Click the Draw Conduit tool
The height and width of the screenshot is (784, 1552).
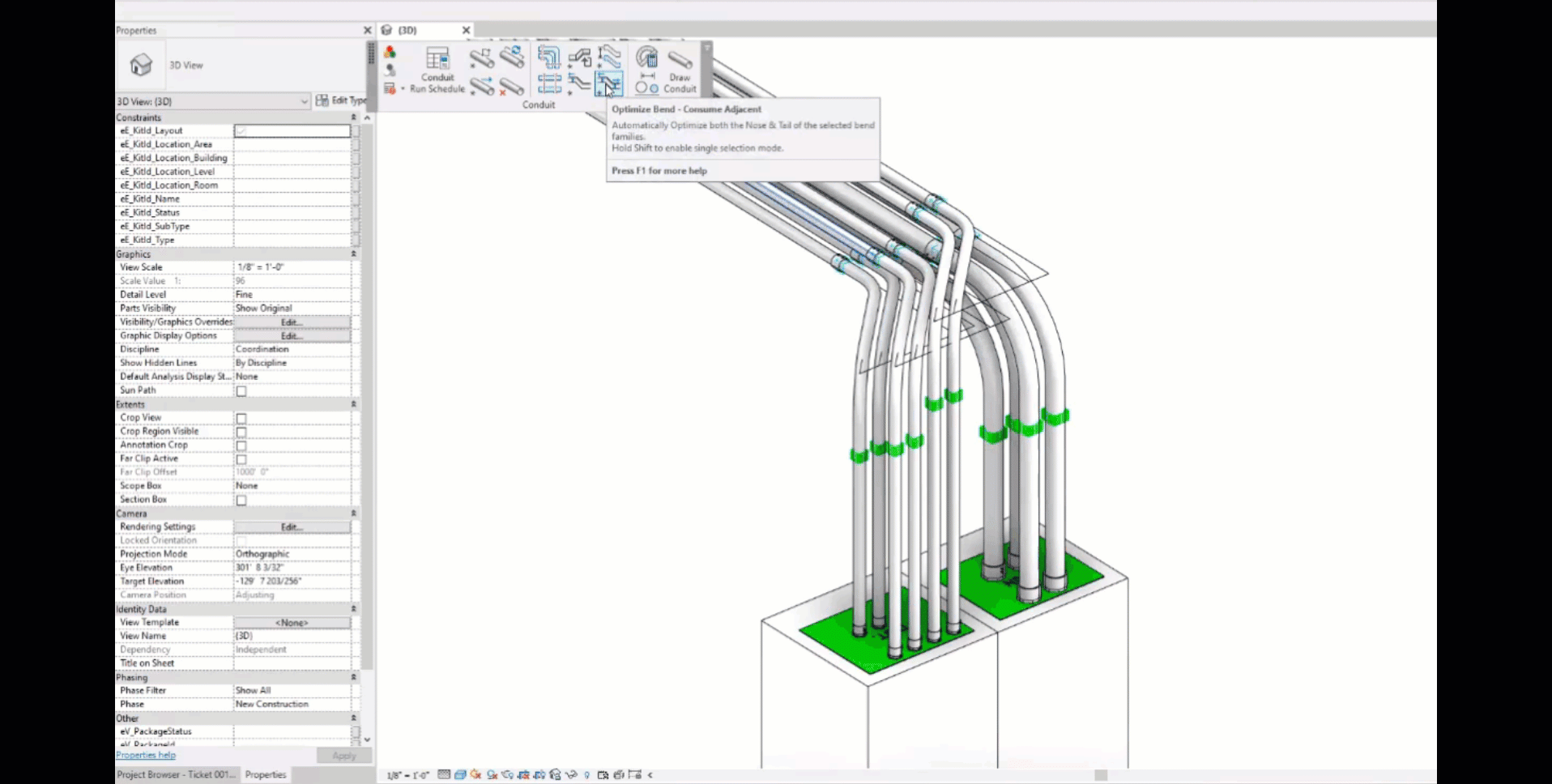(x=680, y=70)
